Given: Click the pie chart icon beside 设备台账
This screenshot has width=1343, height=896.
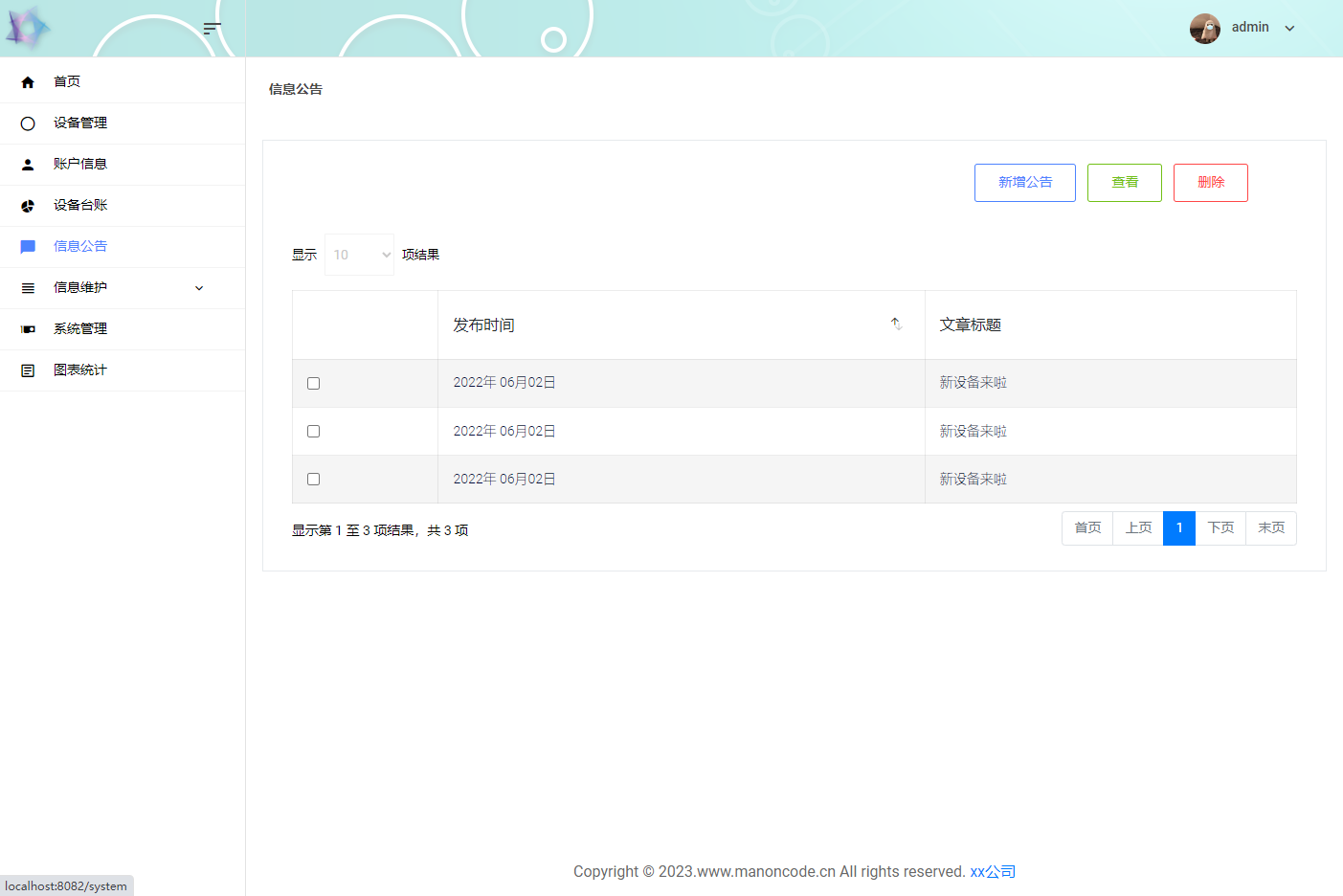Looking at the screenshot, I should tap(28, 206).
